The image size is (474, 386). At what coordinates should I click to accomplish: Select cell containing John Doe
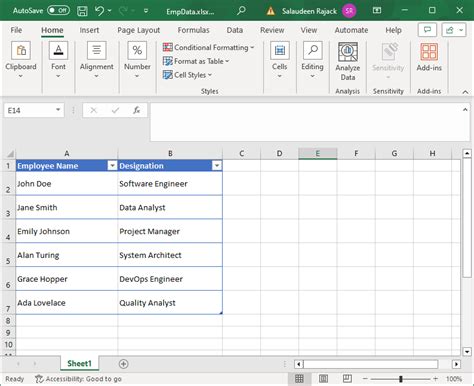coord(67,184)
